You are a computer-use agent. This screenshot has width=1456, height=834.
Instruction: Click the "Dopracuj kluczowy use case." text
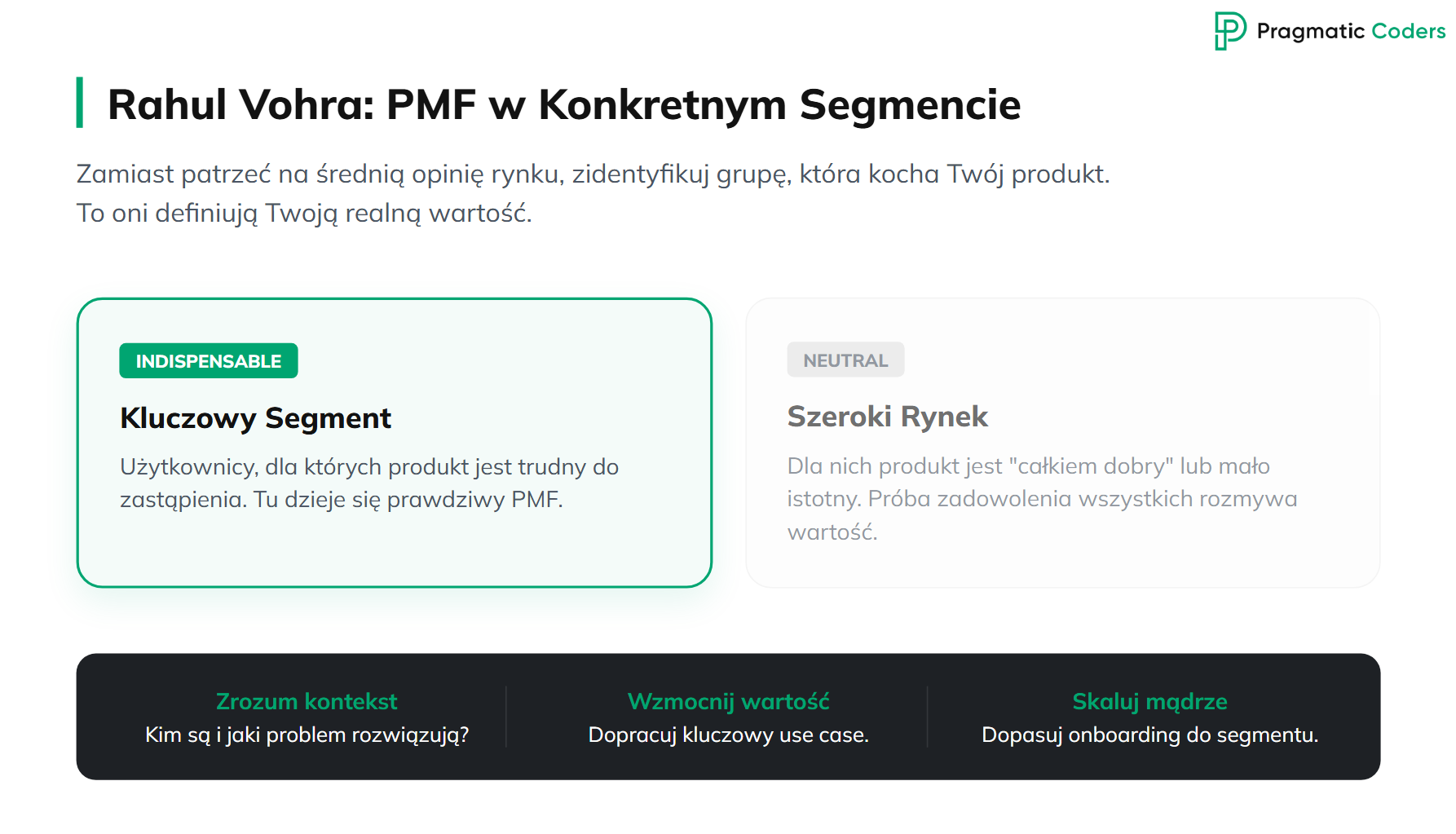pos(728,735)
